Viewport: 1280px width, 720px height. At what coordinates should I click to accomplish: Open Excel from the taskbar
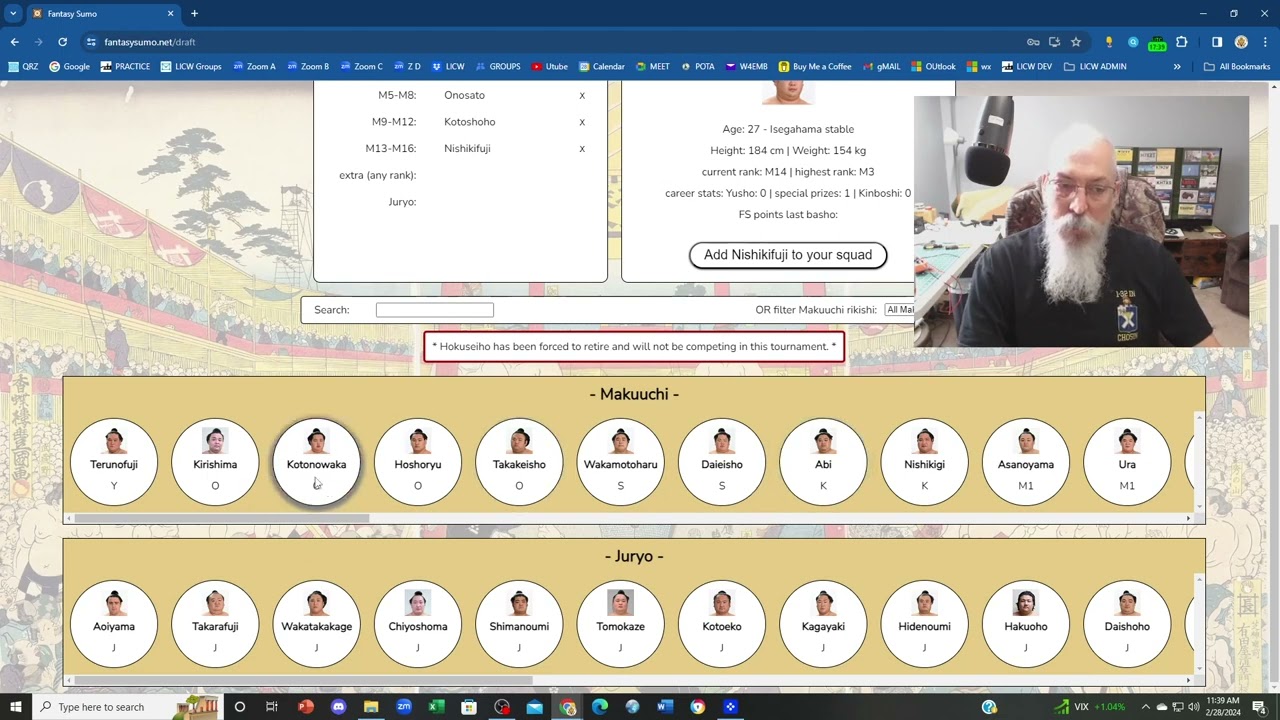click(436, 707)
